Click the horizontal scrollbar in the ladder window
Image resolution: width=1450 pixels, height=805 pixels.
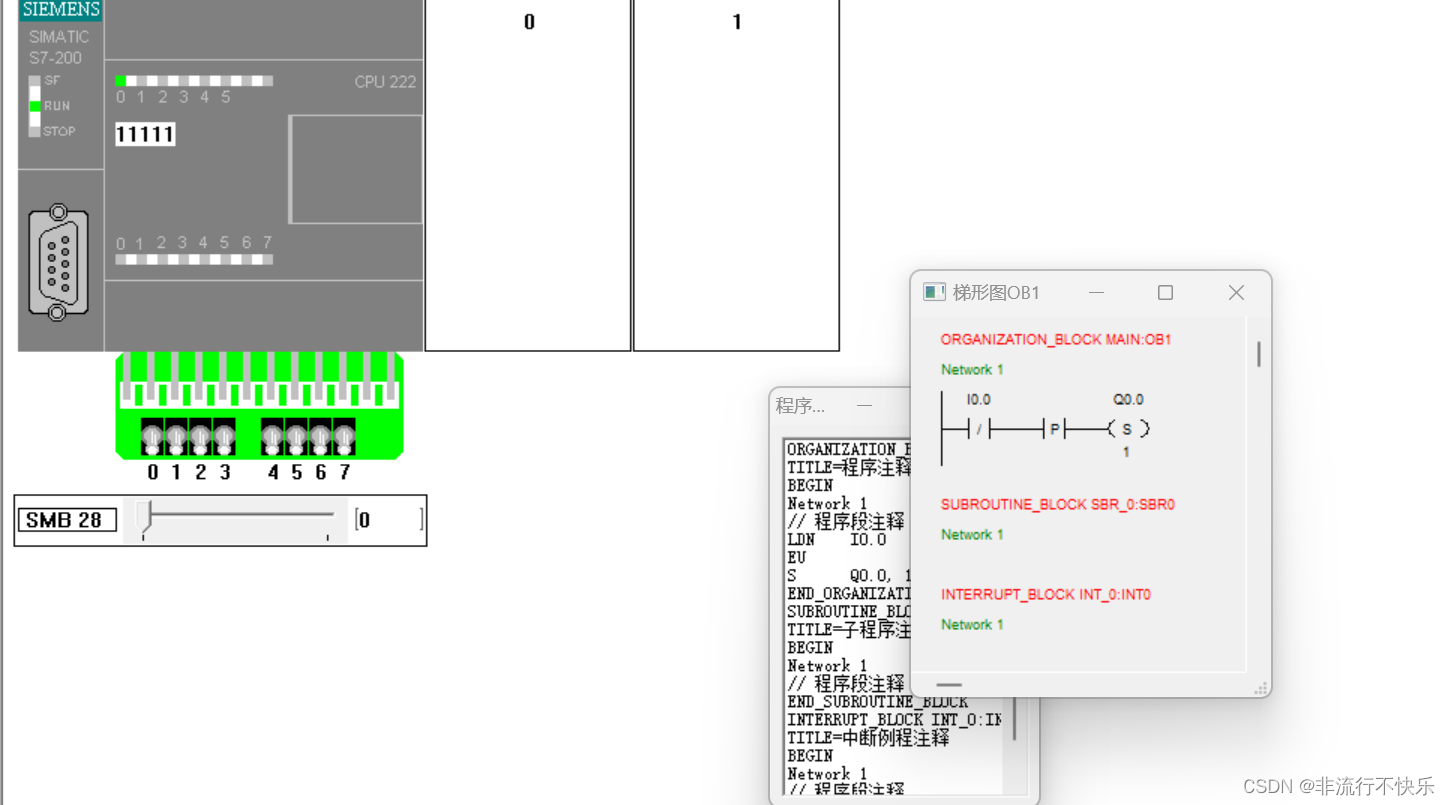pyautogui.click(x=949, y=685)
